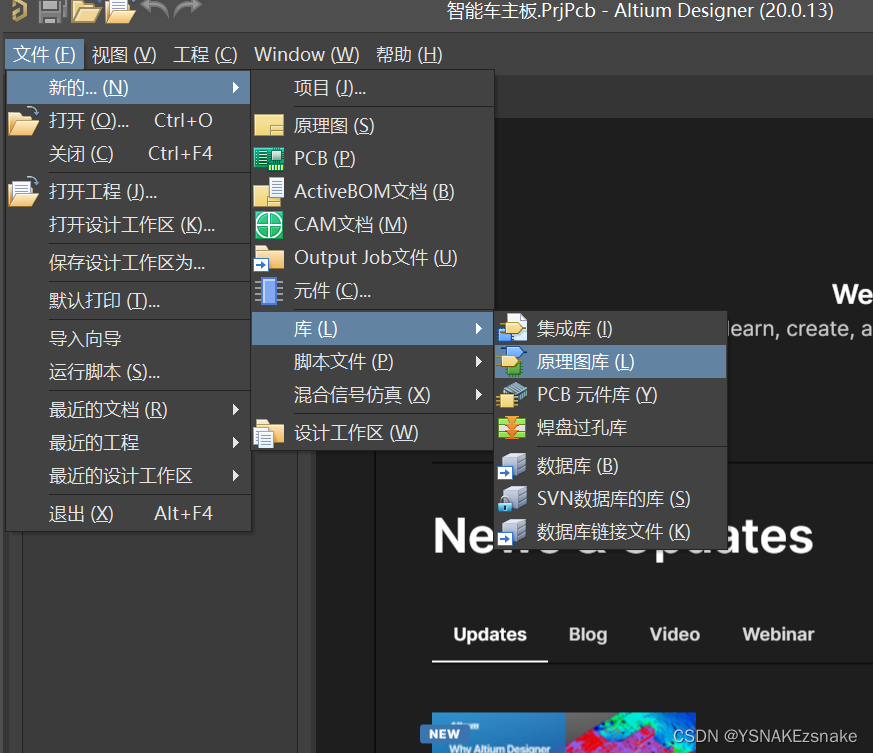The width and height of the screenshot is (873, 753).
Task: Open the colorful heatmap news thumbnail
Action: tap(630, 733)
